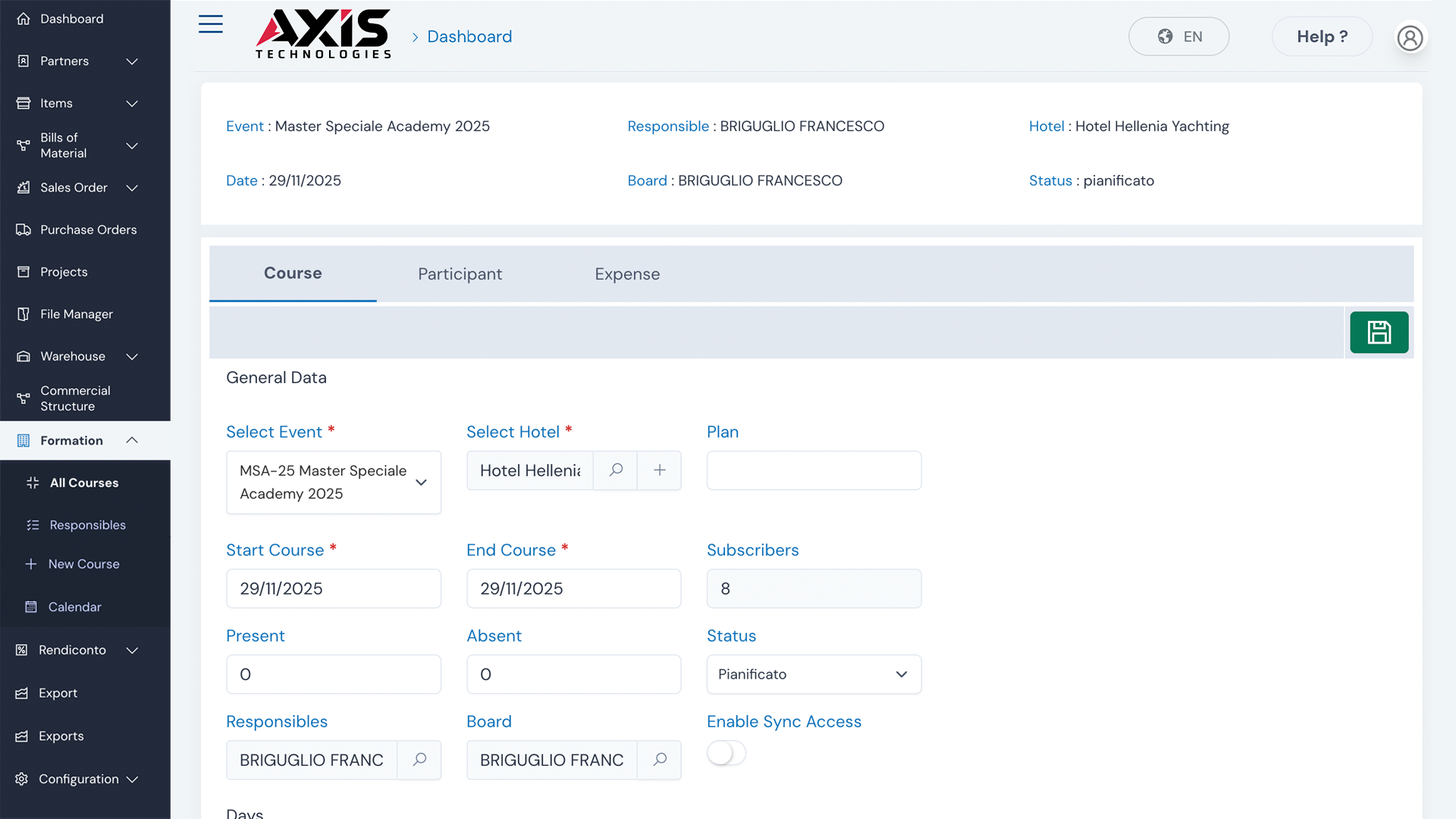Screen dimensions: 1456x819
Task: Click the green save icon button
Action: click(x=1379, y=332)
